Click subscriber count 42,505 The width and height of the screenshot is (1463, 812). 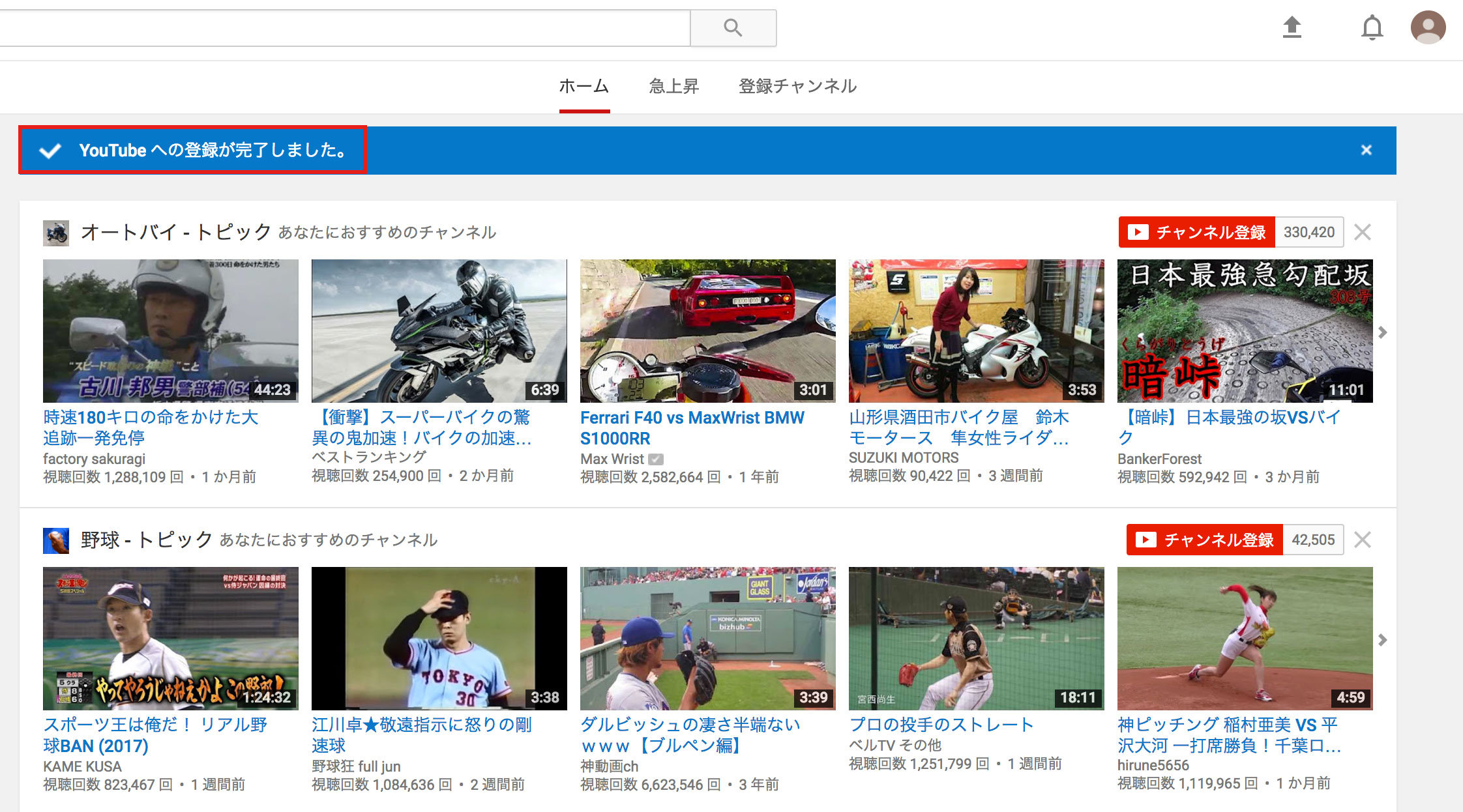(x=1313, y=540)
